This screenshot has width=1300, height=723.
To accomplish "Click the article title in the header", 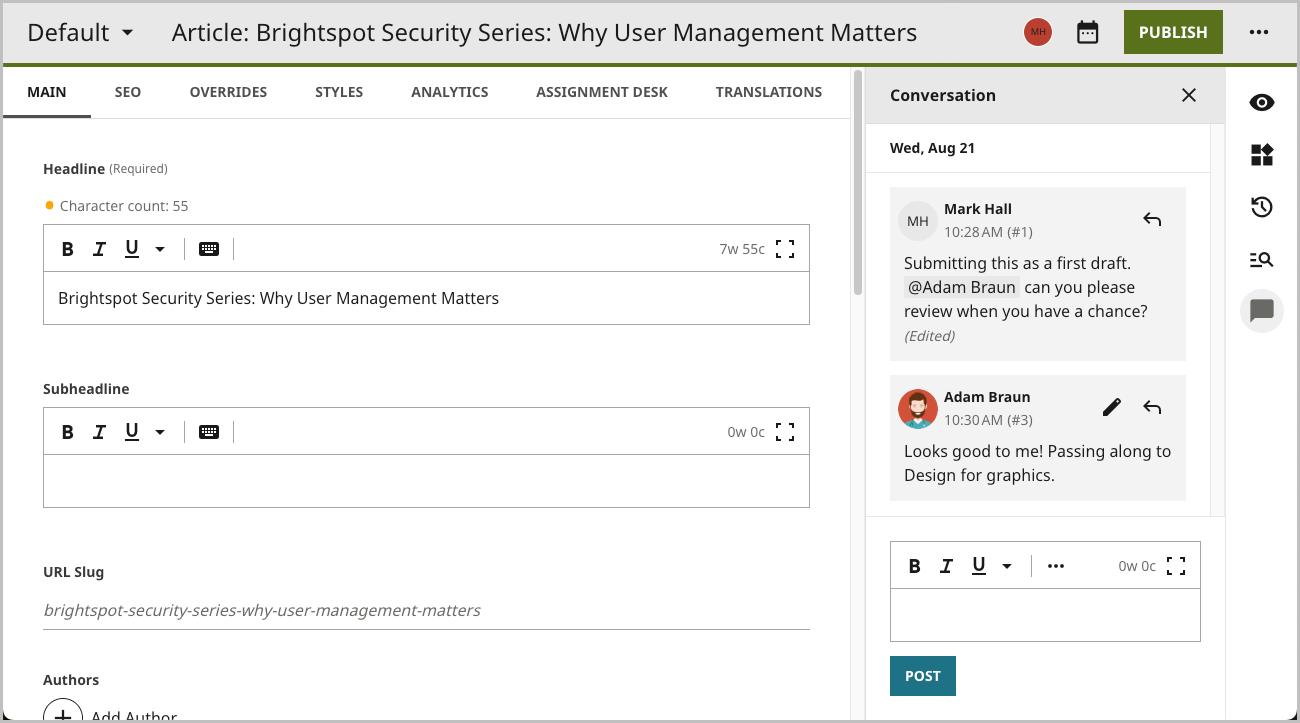I will coord(544,32).
